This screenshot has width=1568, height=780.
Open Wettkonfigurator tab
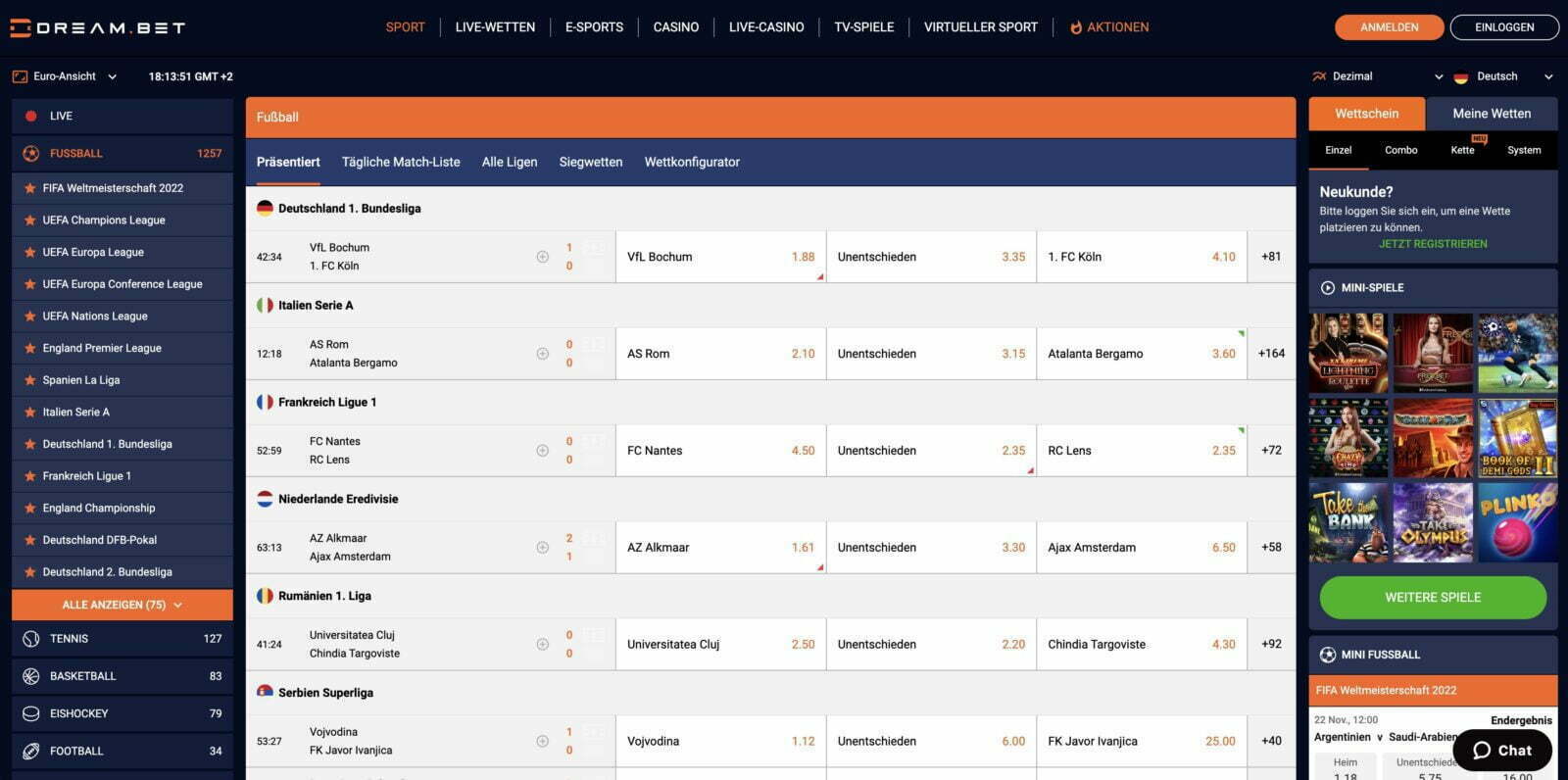[x=692, y=163]
